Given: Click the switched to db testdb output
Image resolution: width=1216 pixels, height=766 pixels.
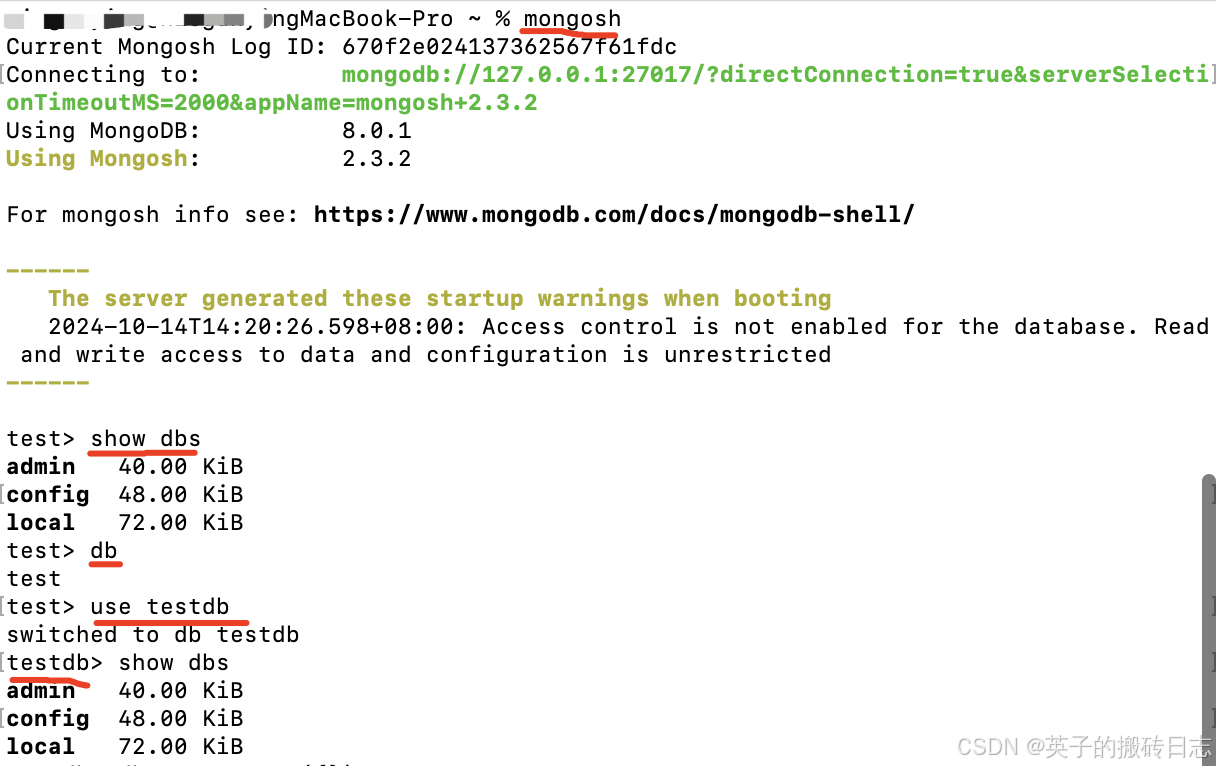Looking at the screenshot, I should click(152, 634).
